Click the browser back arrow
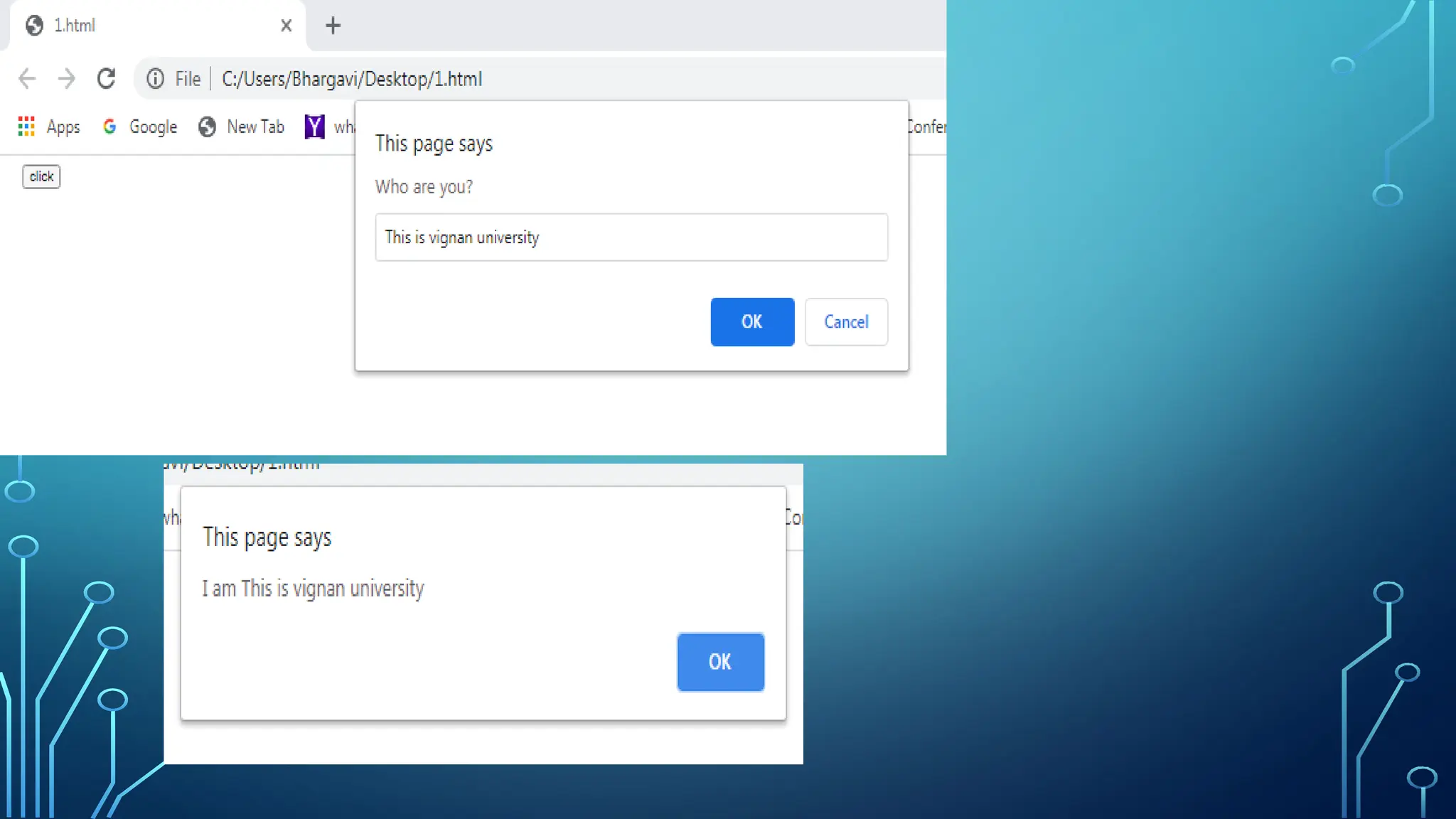The width and height of the screenshot is (1456, 819). click(27, 78)
